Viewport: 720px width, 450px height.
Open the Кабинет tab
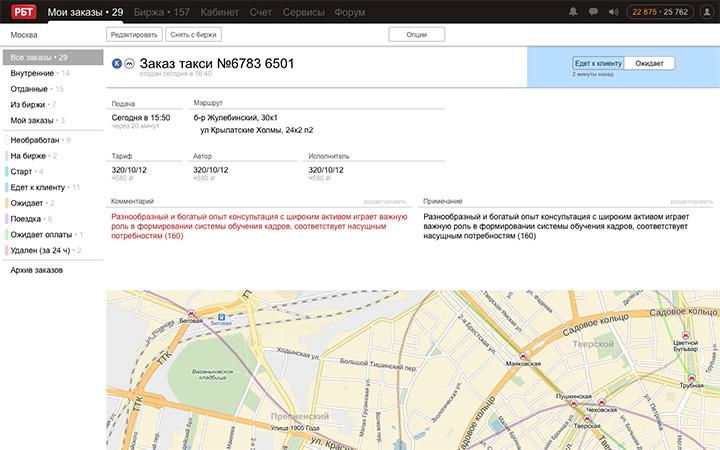219,12
